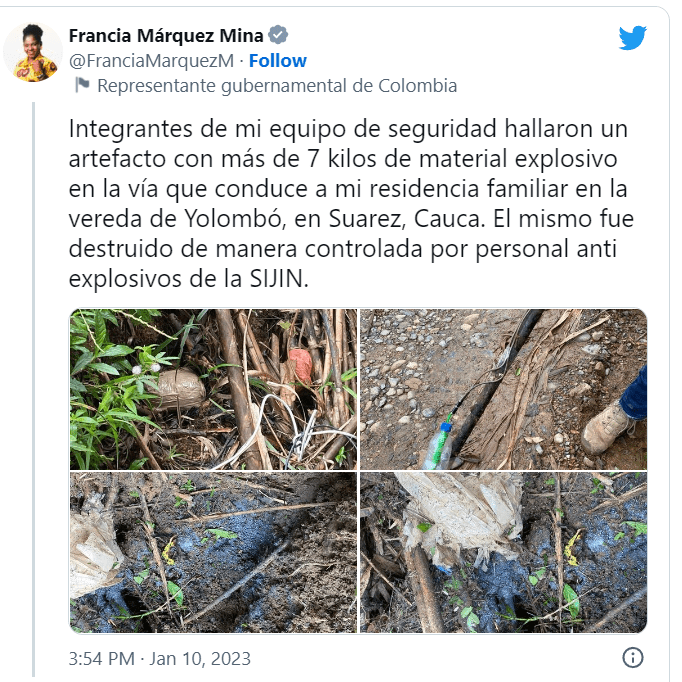The width and height of the screenshot is (682, 682).
Task: Click the Twitter bird logo
Action: [x=632, y=38]
